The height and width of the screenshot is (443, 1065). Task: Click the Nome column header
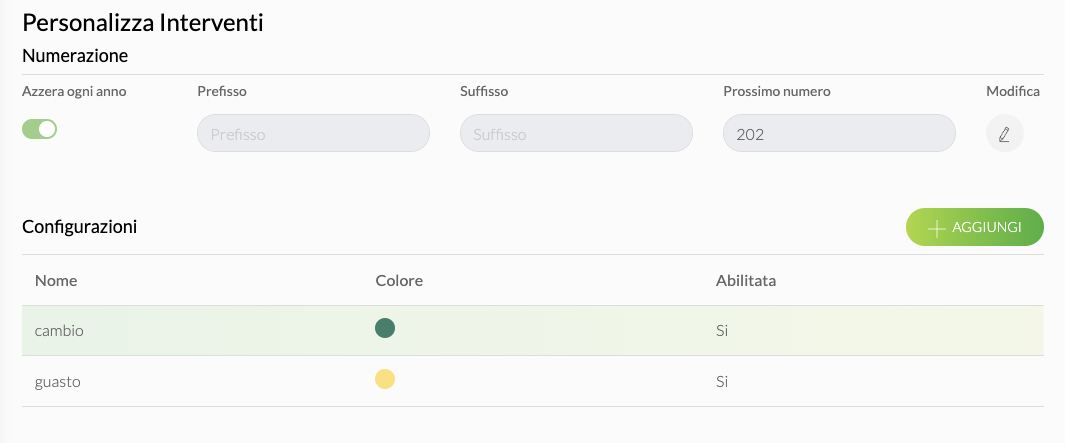point(56,281)
